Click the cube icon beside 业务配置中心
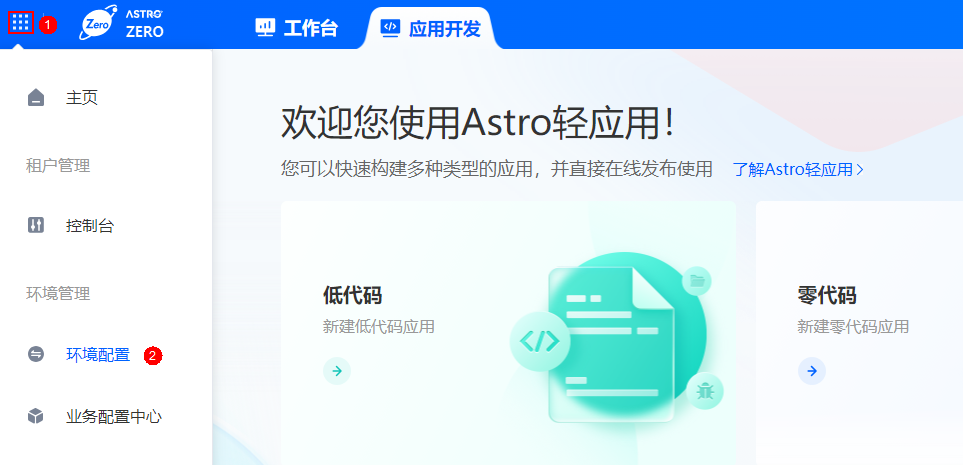The width and height of the screenshot is (963, 465). pyautogui.click(x=36, y=417)
